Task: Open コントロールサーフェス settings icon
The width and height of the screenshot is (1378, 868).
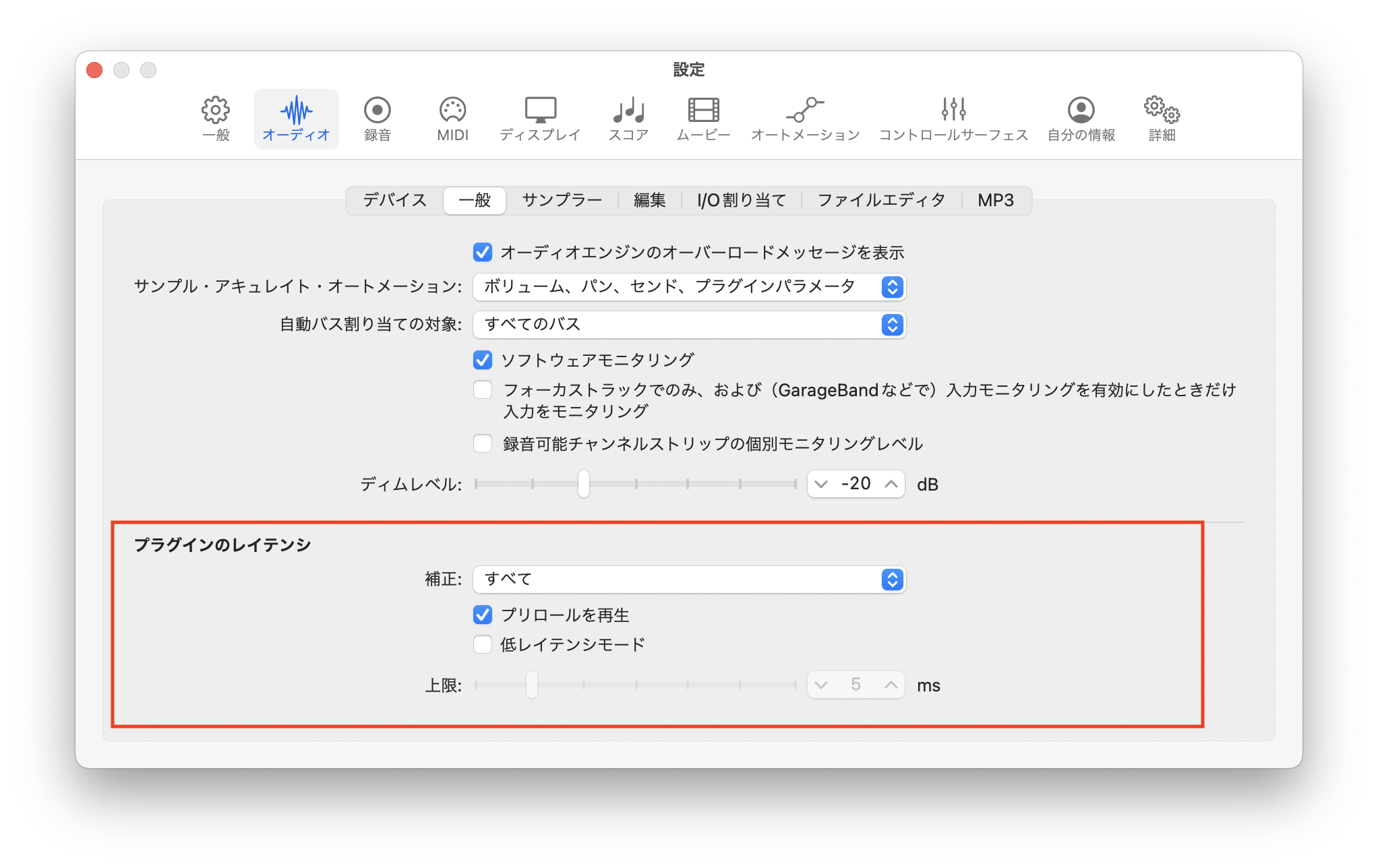Action: pos(953,111)
